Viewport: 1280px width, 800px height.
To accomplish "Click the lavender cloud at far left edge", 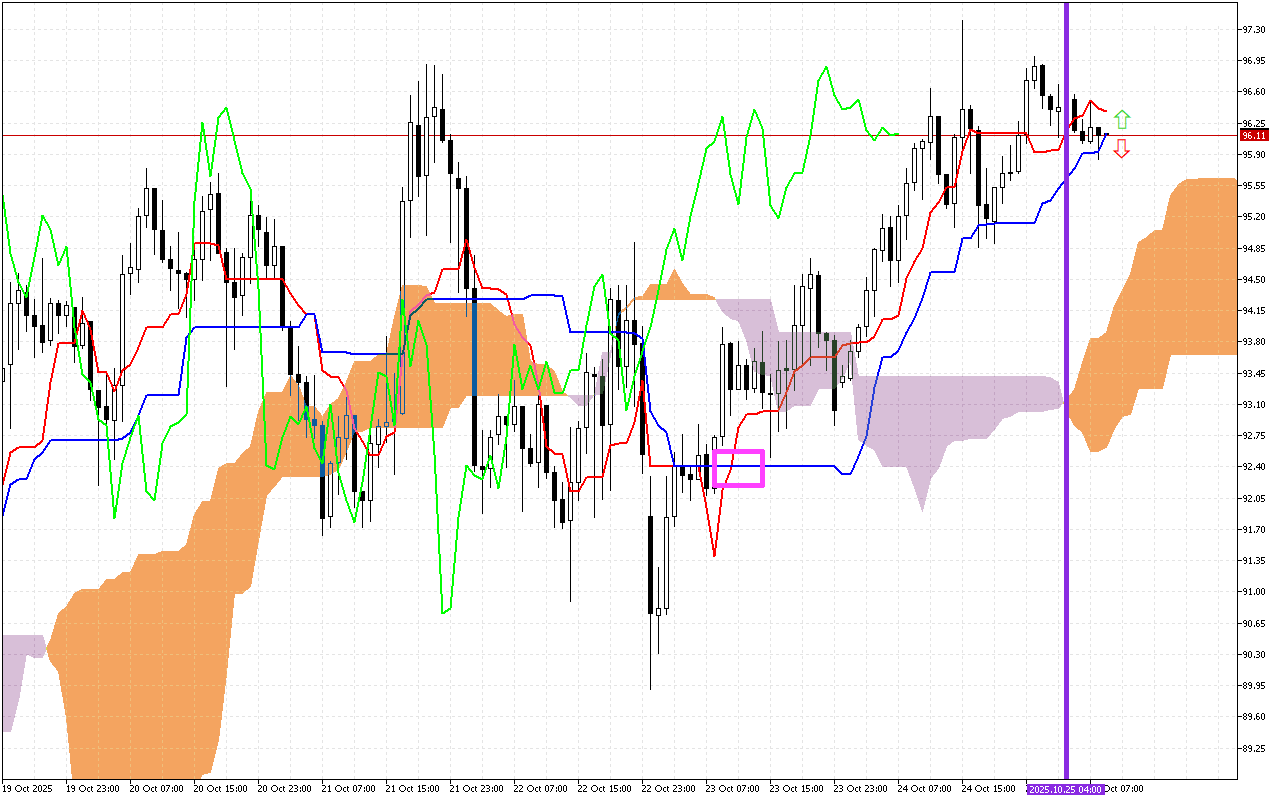I will (15, 670).
